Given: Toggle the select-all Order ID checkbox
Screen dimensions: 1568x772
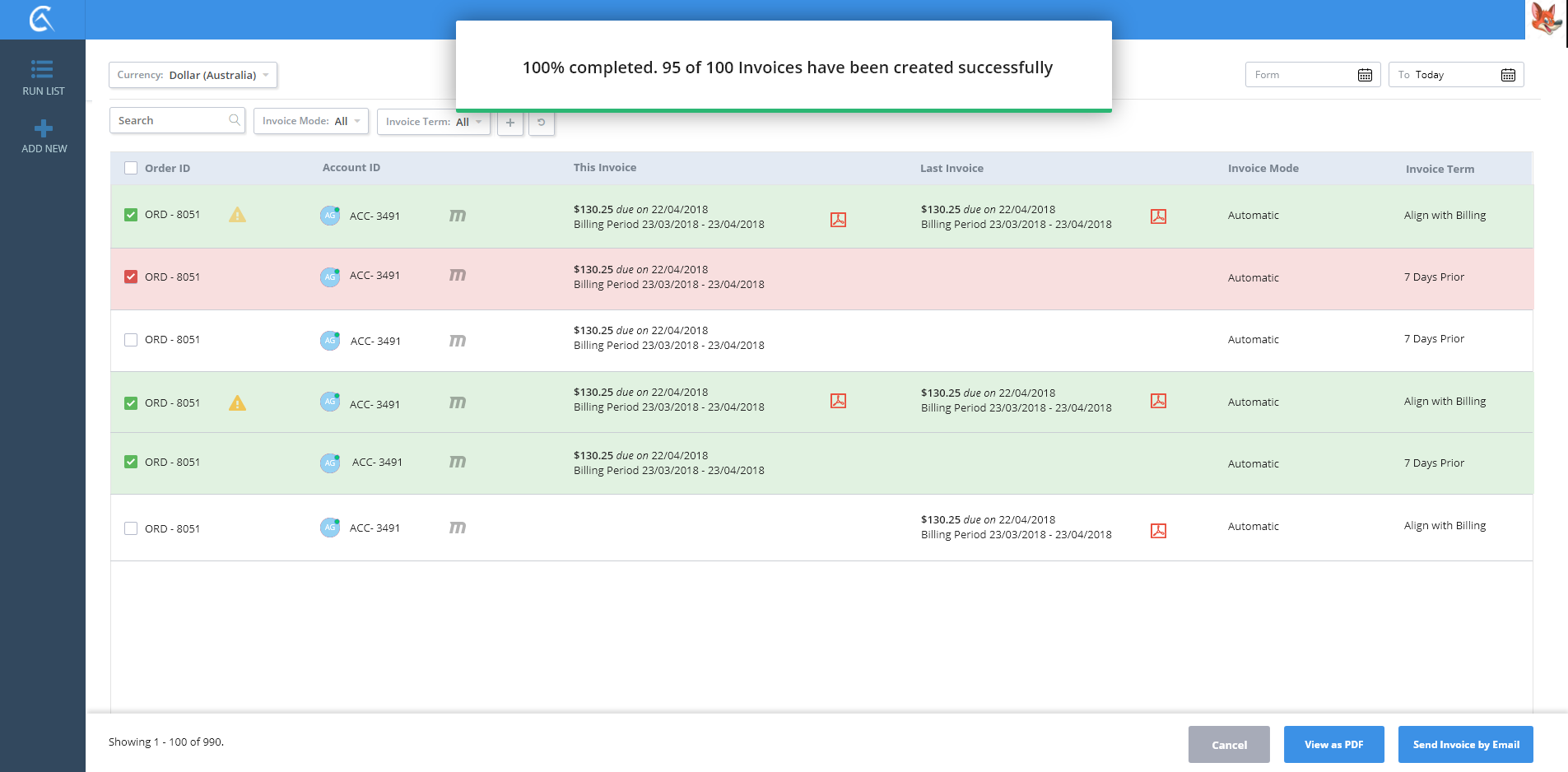Looking at the screenshot, I should tap(131, 168).
